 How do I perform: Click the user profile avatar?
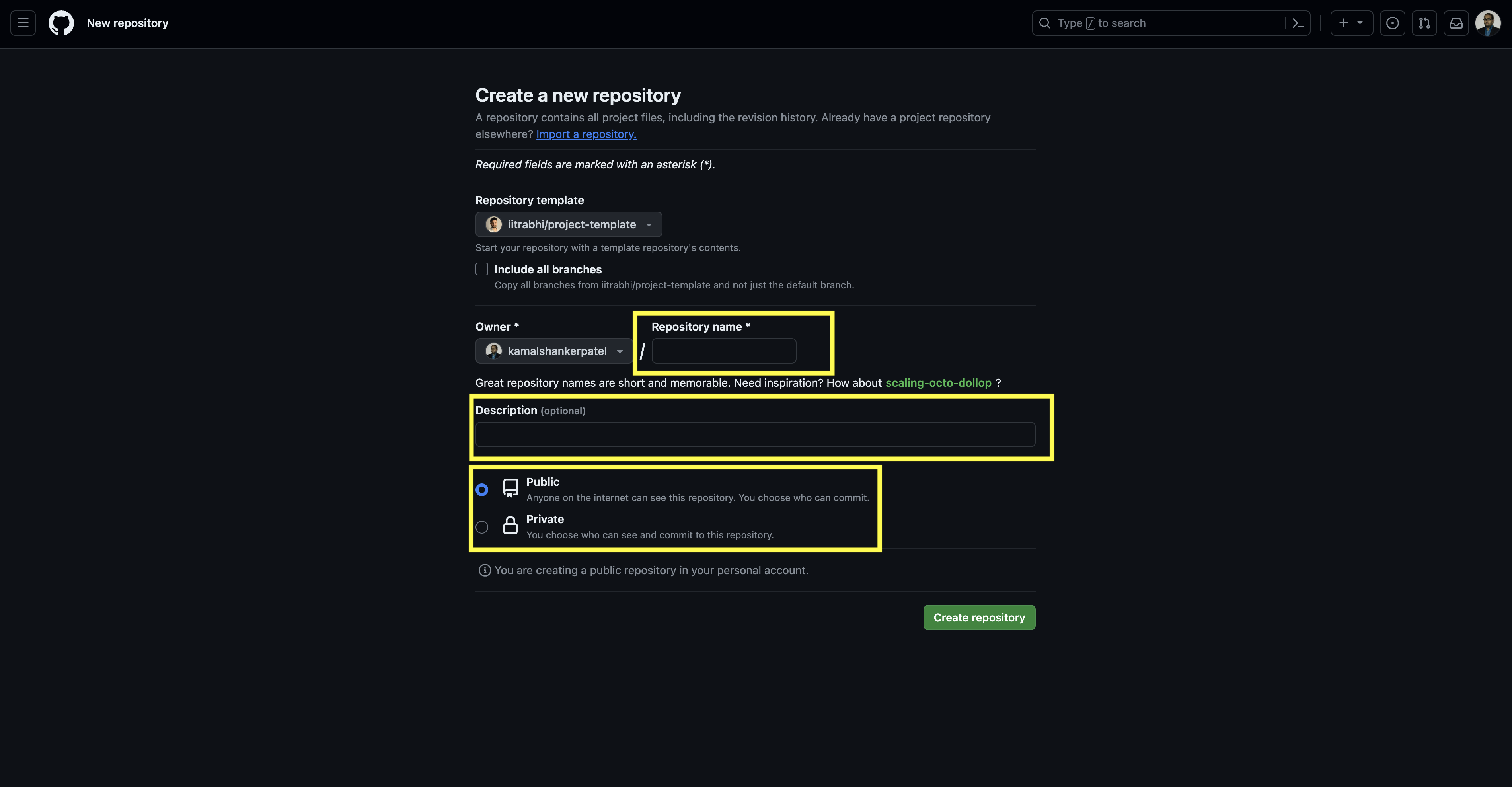1487,23
